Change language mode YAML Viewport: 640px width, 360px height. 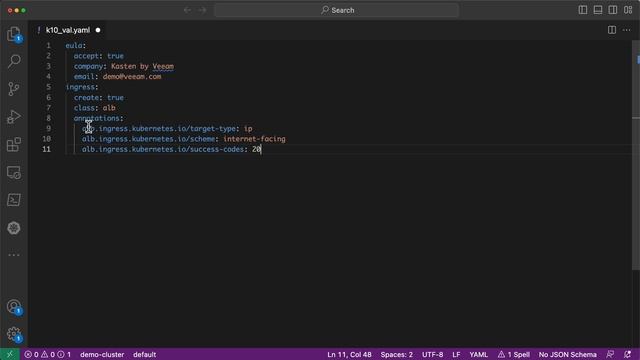point(478,354)
